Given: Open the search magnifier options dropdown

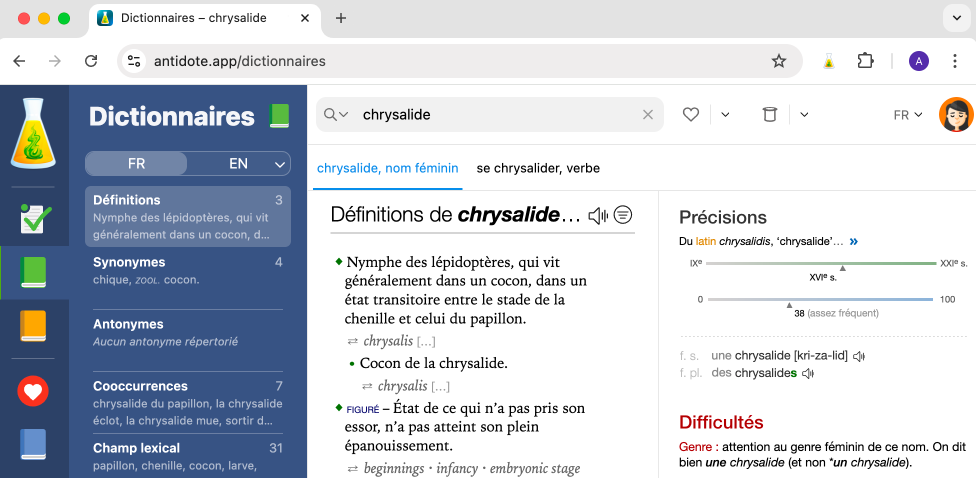Looking at the screenshot, I should [x=336, y=115].
